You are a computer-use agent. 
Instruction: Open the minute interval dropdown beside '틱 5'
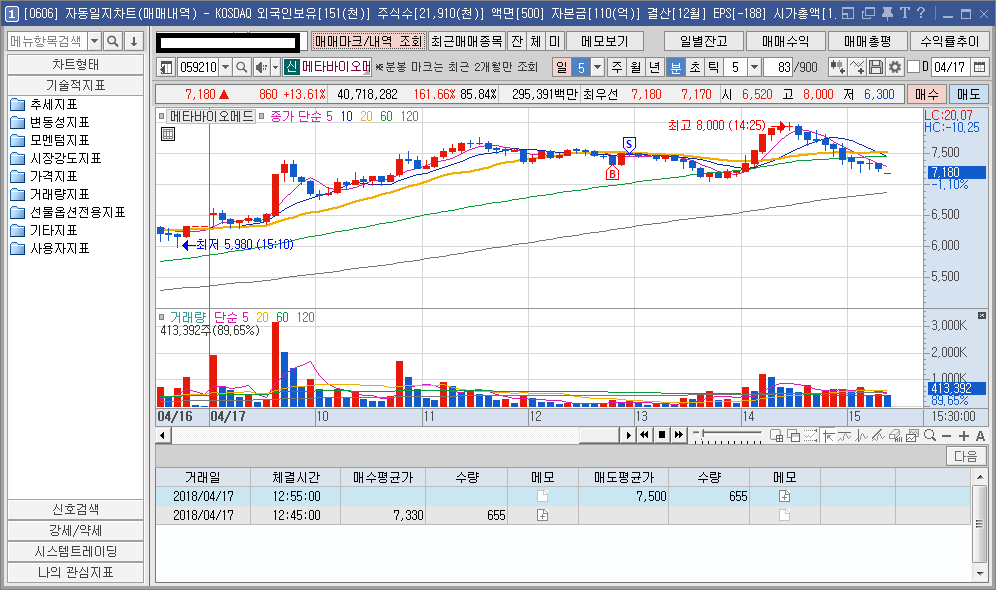754,67
